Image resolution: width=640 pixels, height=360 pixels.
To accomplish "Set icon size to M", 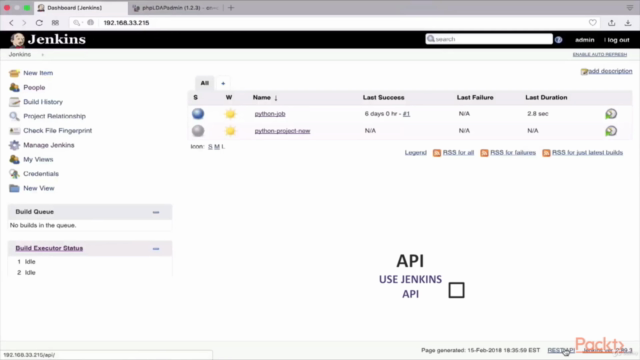I will (217, 147).
